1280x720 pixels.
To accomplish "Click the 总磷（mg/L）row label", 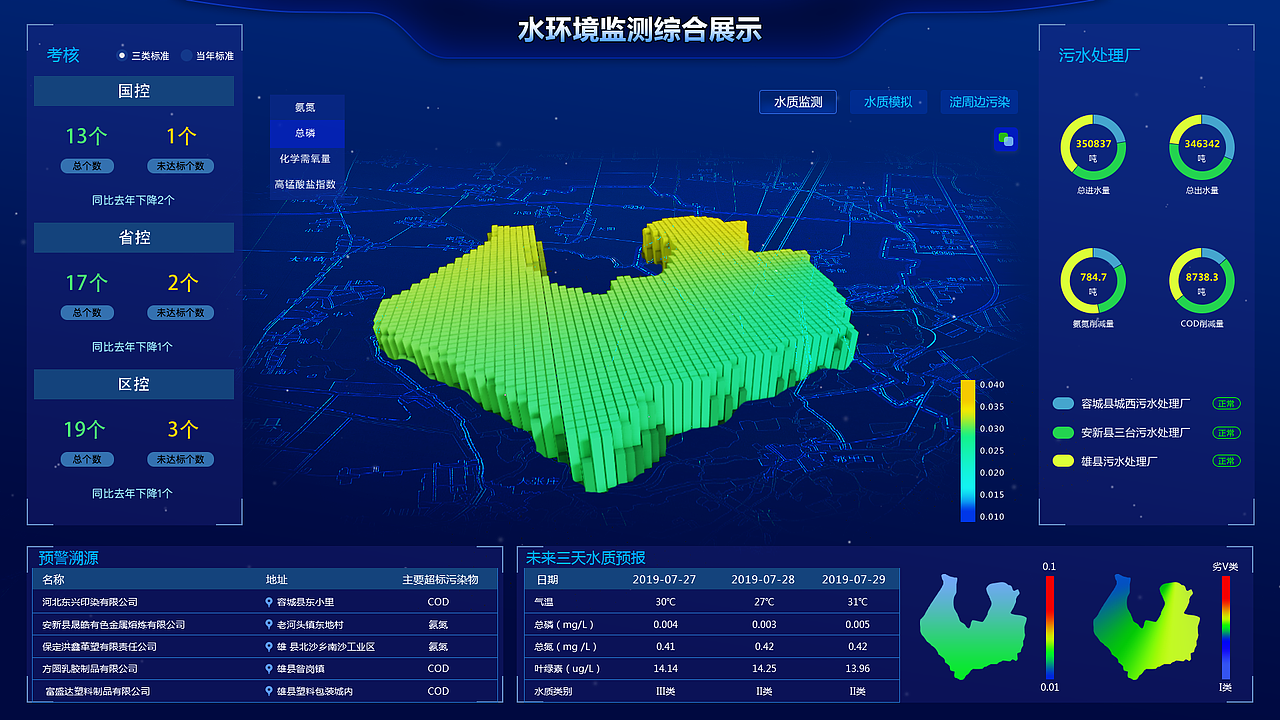I will click(x=566, y=624).
